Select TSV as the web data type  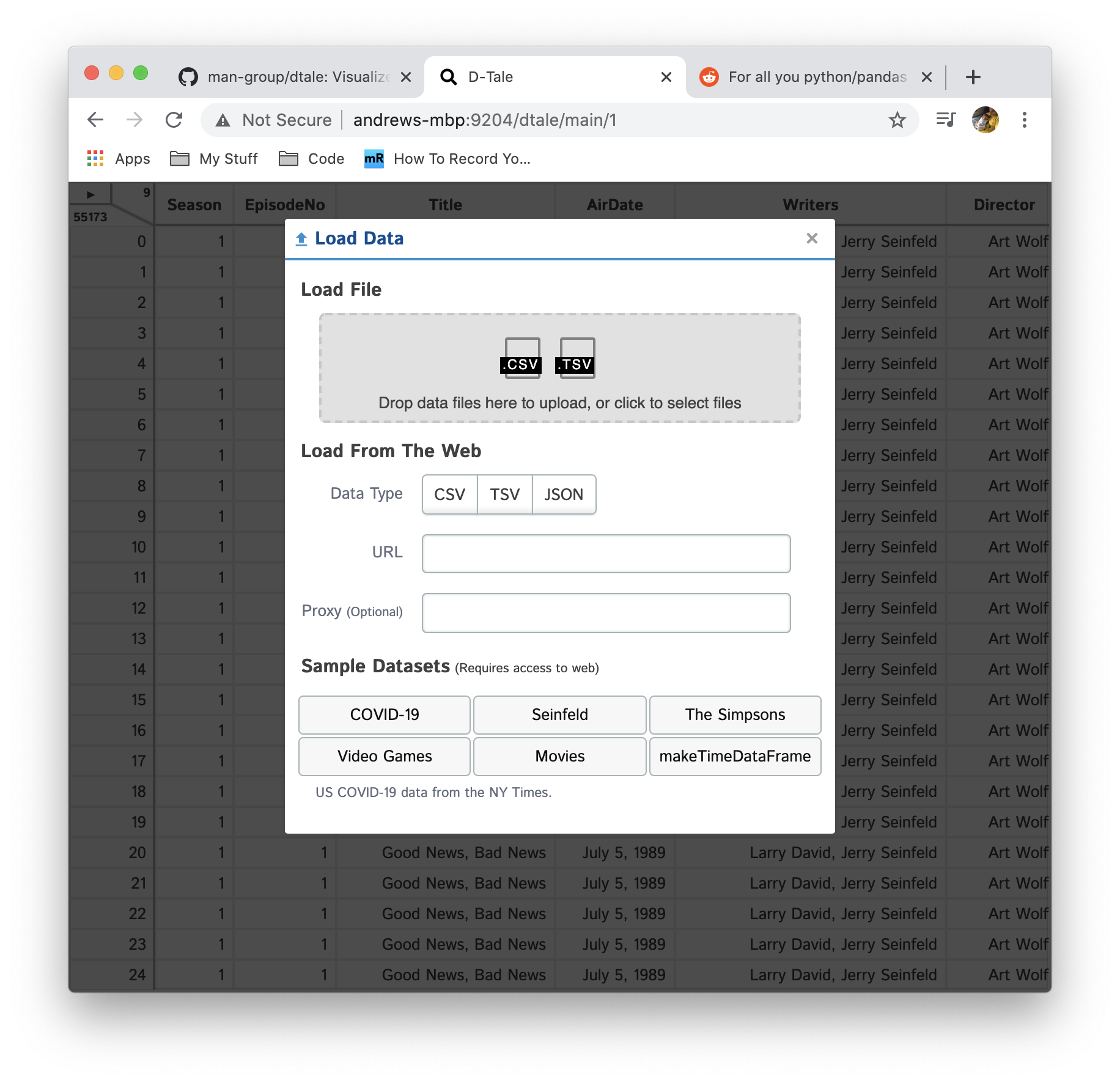505,494
